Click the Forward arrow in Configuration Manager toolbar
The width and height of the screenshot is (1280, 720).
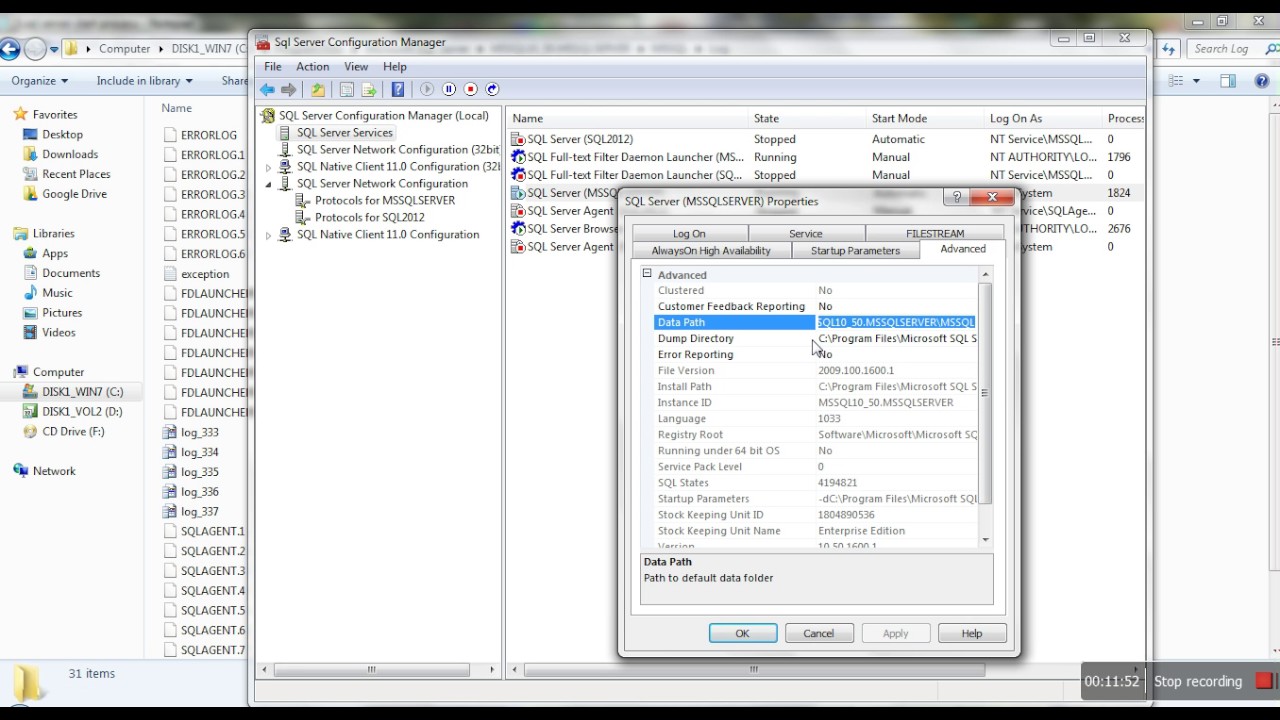289,90
